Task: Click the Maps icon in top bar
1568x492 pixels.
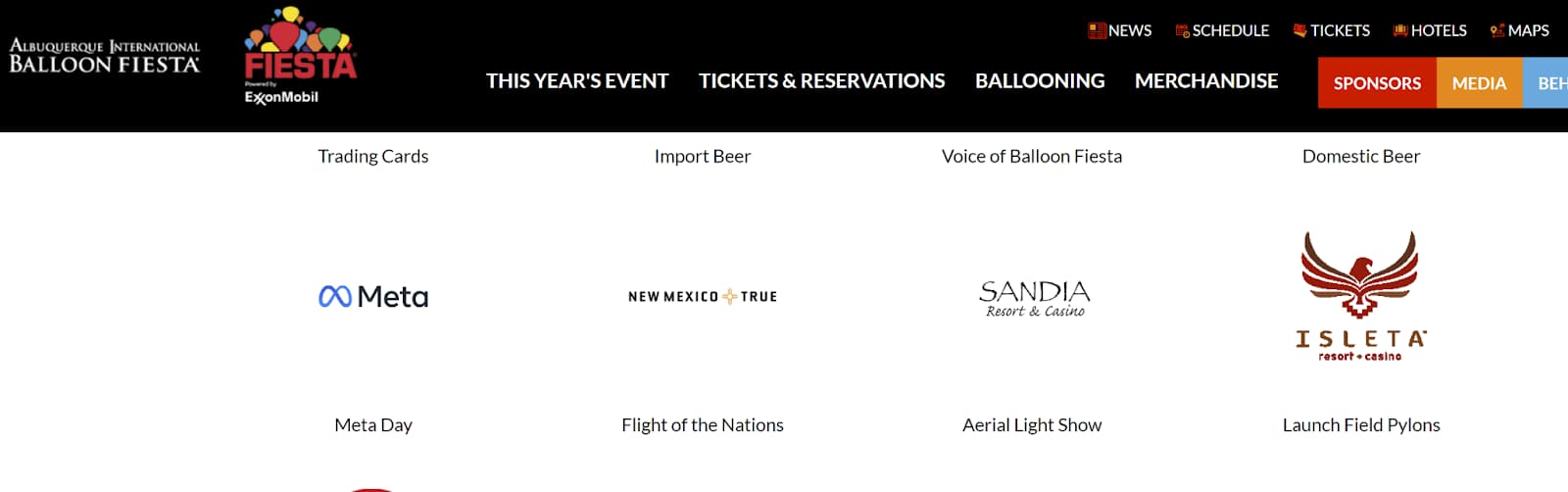Action: tap(1497, 30)
